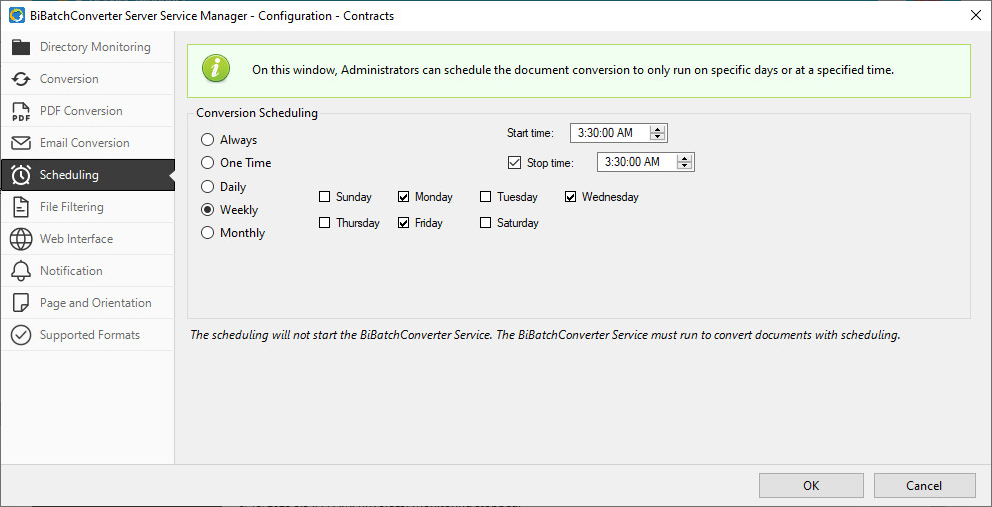Enable the Tuesday checkbox
The image size is (992, 507).
click(x=486, y=197)
